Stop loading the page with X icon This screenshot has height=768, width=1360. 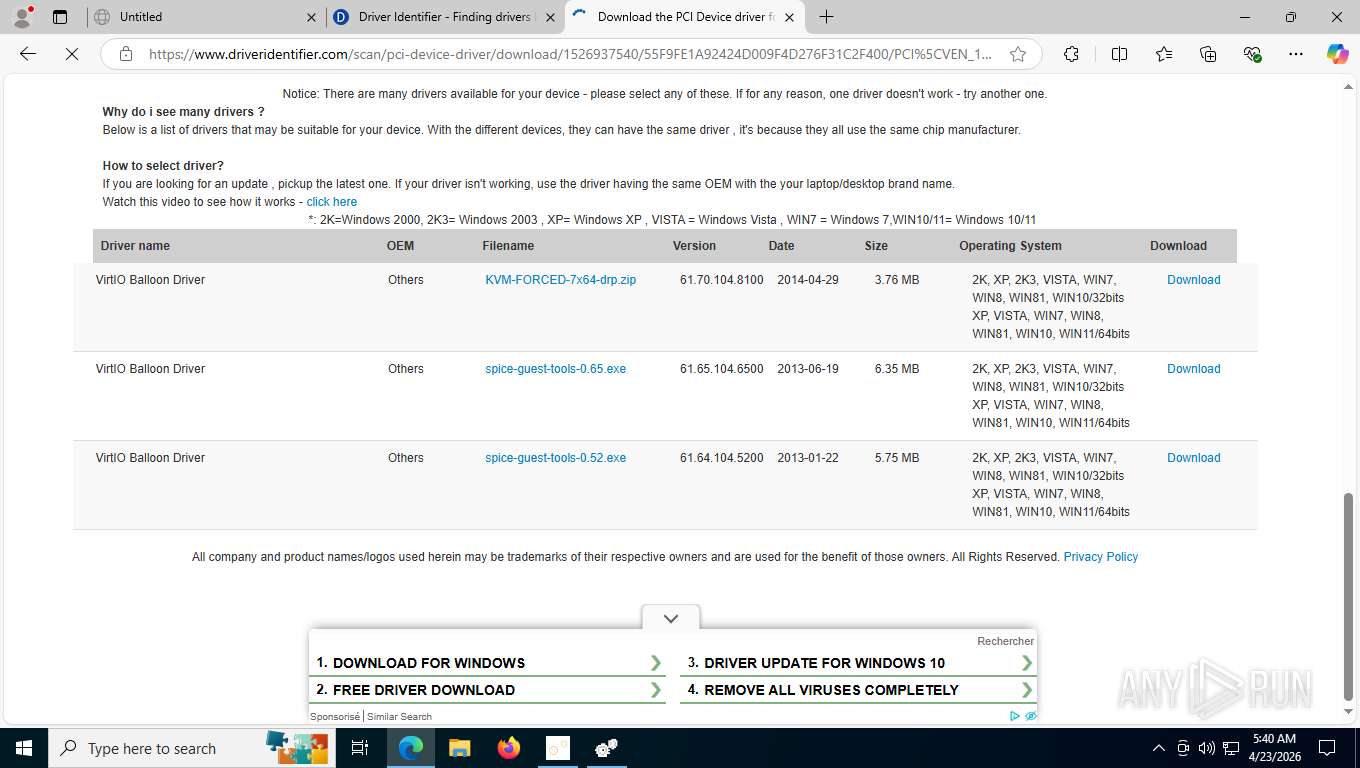point(72,54)
